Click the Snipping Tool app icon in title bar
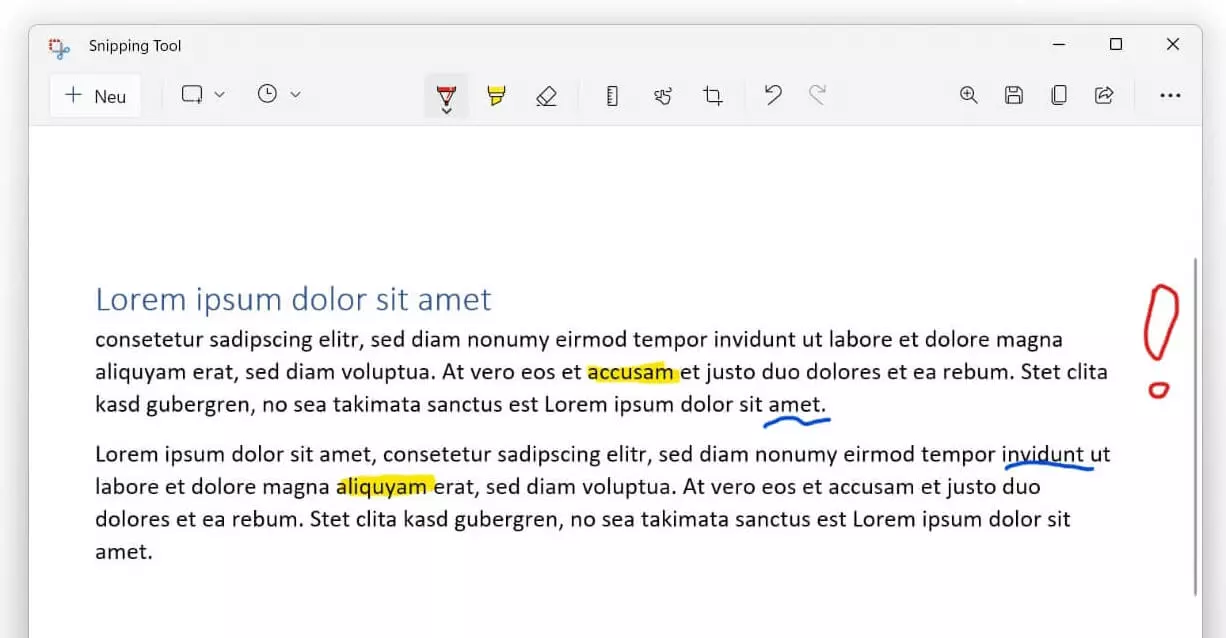The width and height of the screenshot is (1226, 638). pos(61,47)
